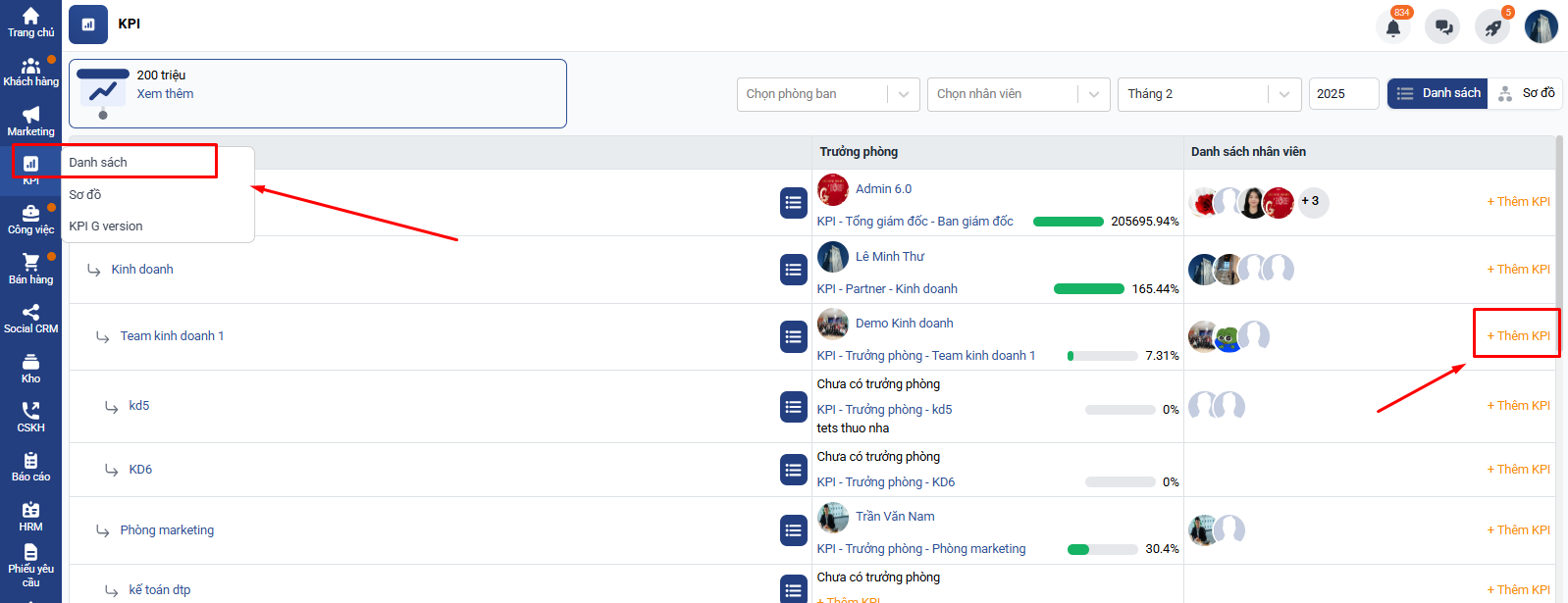Open the Tháng 2 month dropdown
The height and width of the screenshot is (603, 1568).
1208,94
